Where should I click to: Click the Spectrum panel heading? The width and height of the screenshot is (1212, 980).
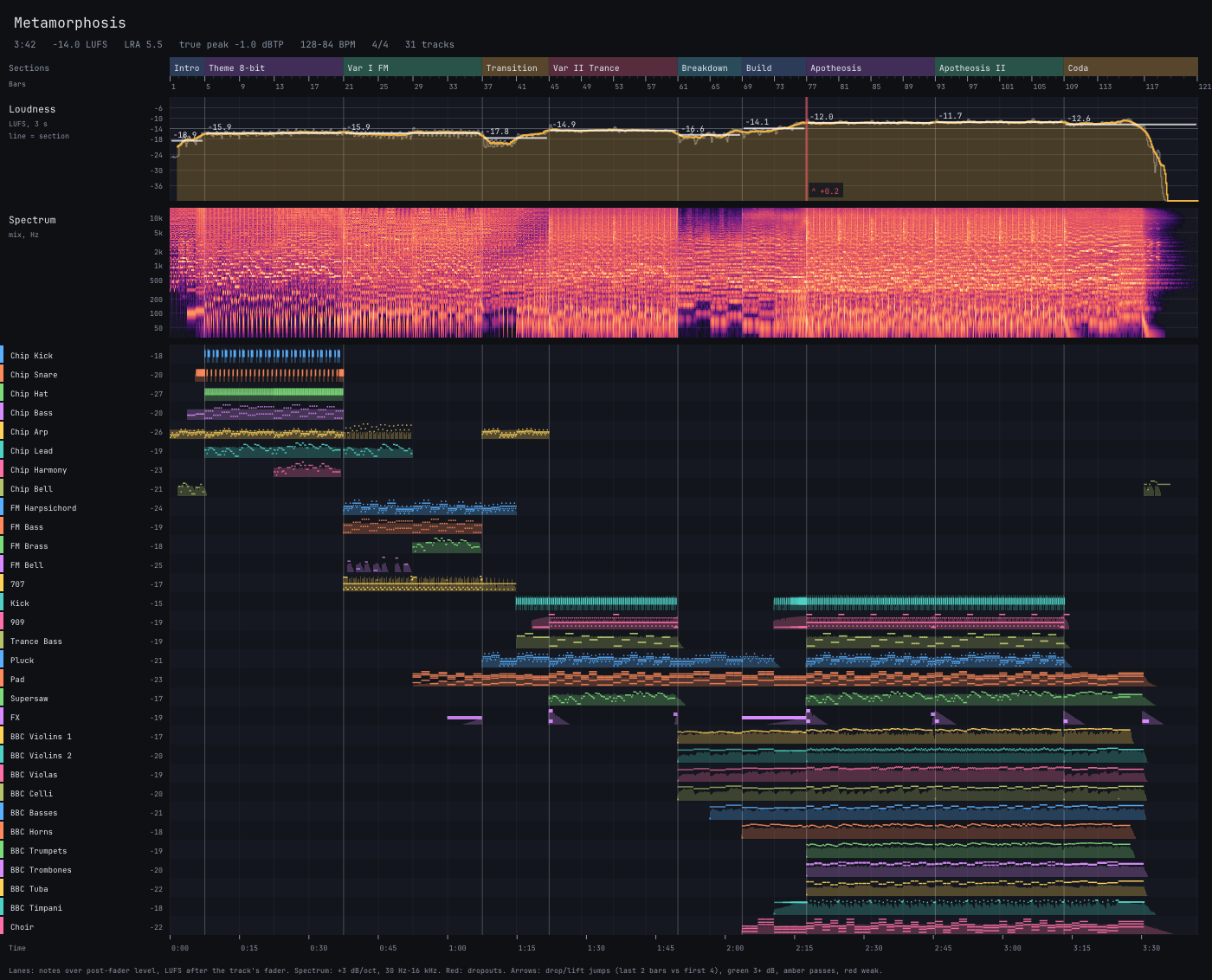[x=32, y=220]
